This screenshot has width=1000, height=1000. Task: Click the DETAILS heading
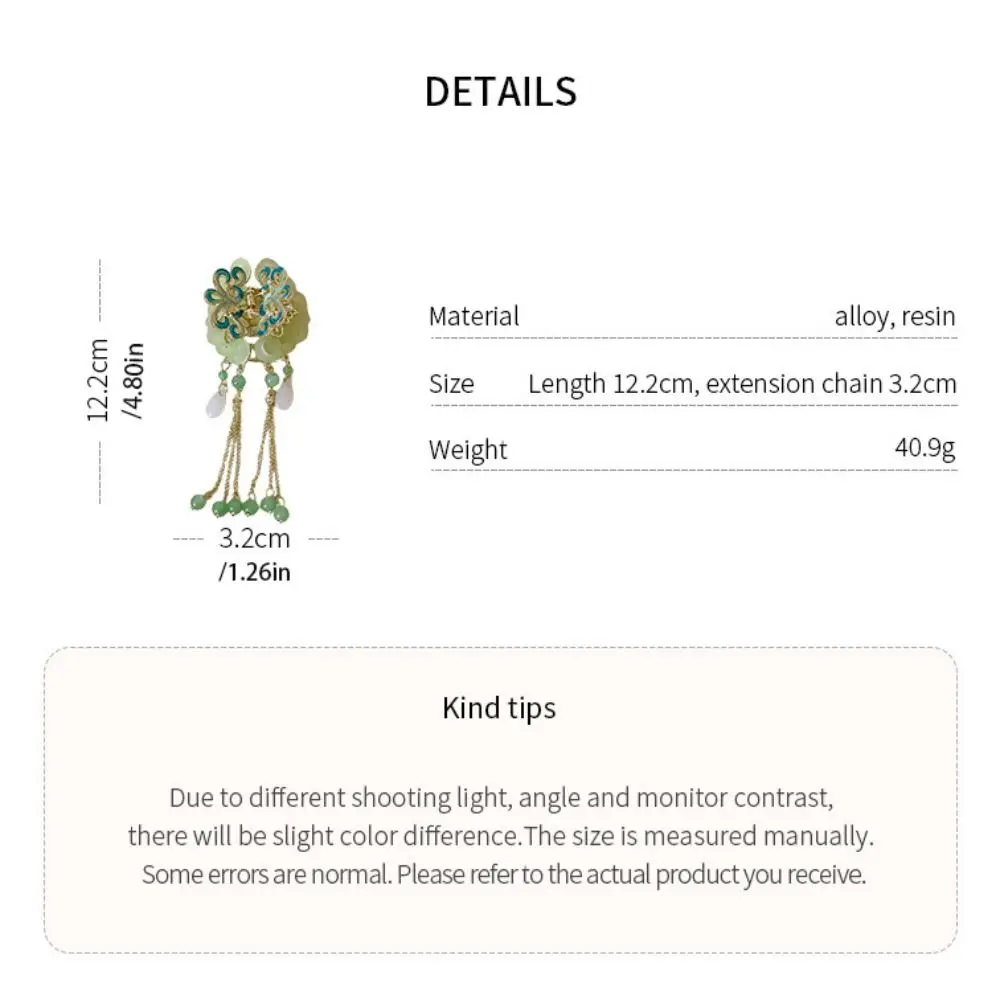pyautogui.click(x=500, y=92)
